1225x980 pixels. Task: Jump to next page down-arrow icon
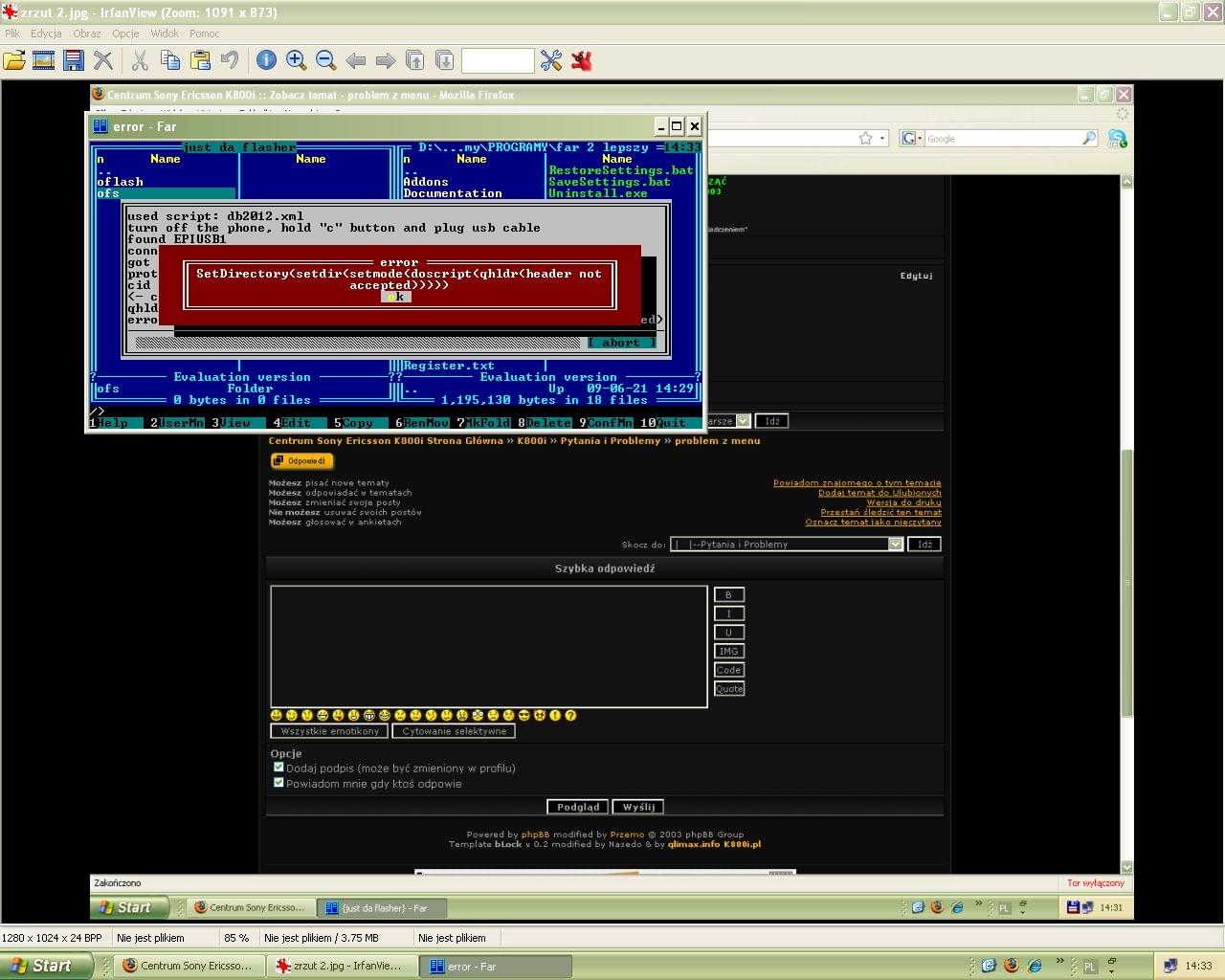click(444, 60)
